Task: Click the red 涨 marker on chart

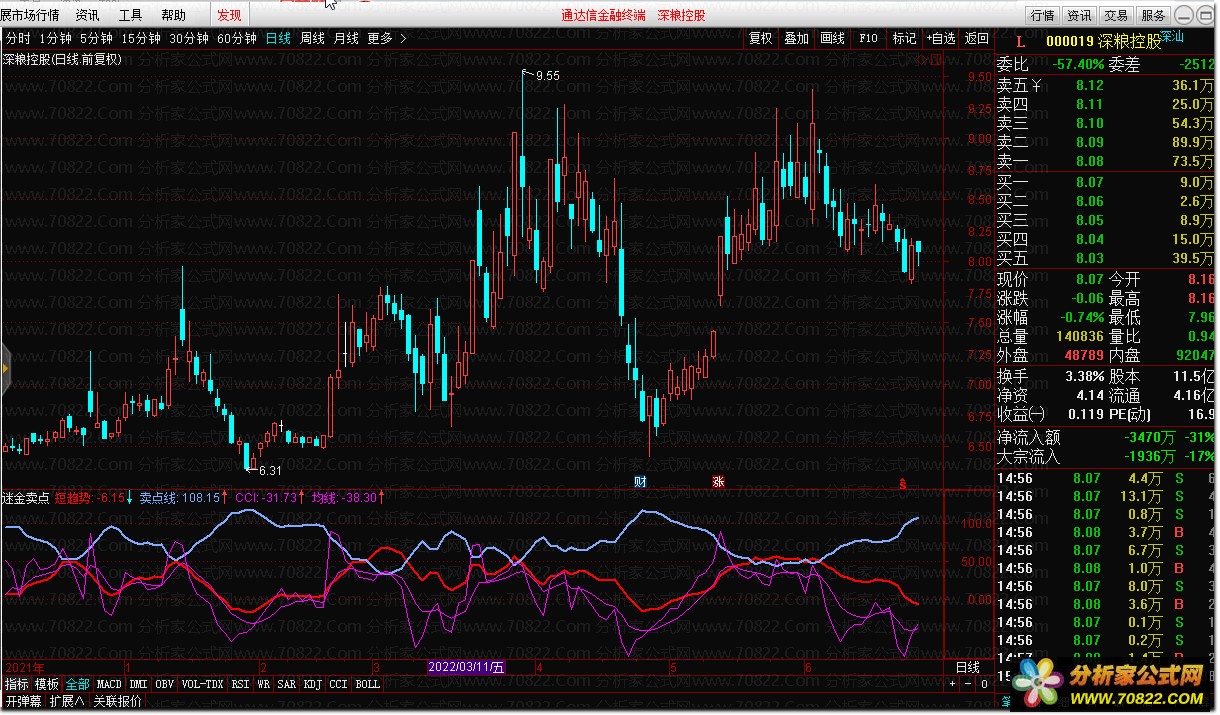Action: click(x=718, y=481)
